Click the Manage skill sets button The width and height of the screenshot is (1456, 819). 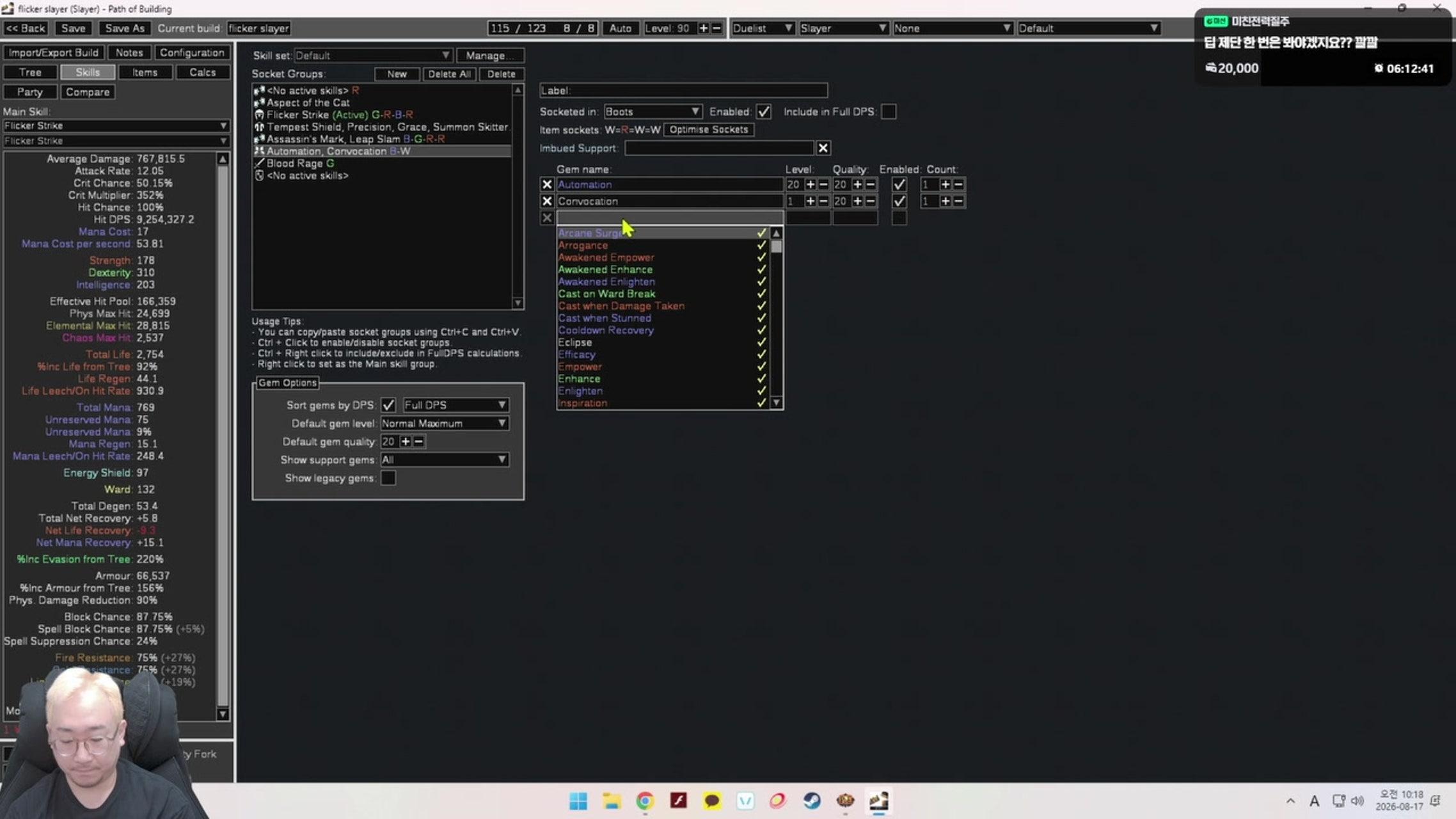[x=490, y=56]
